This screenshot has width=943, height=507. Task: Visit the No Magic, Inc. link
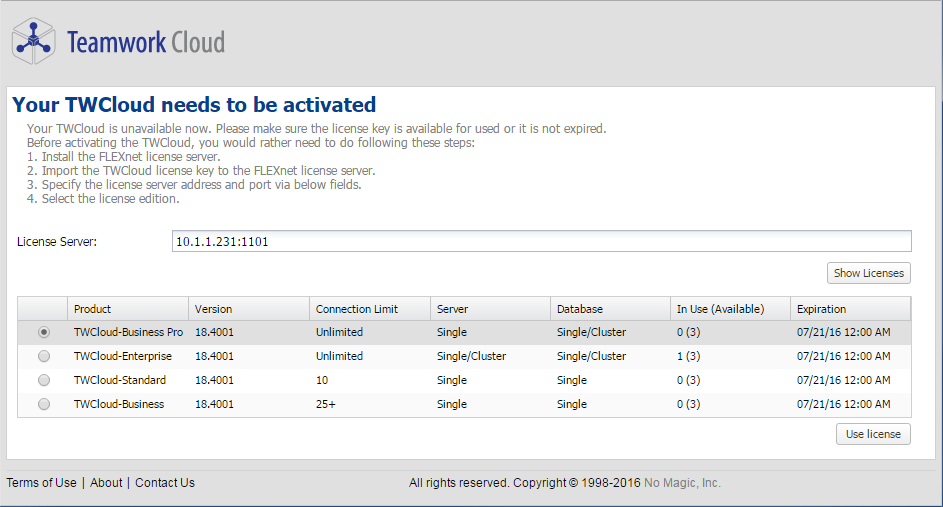pos(682,483)
